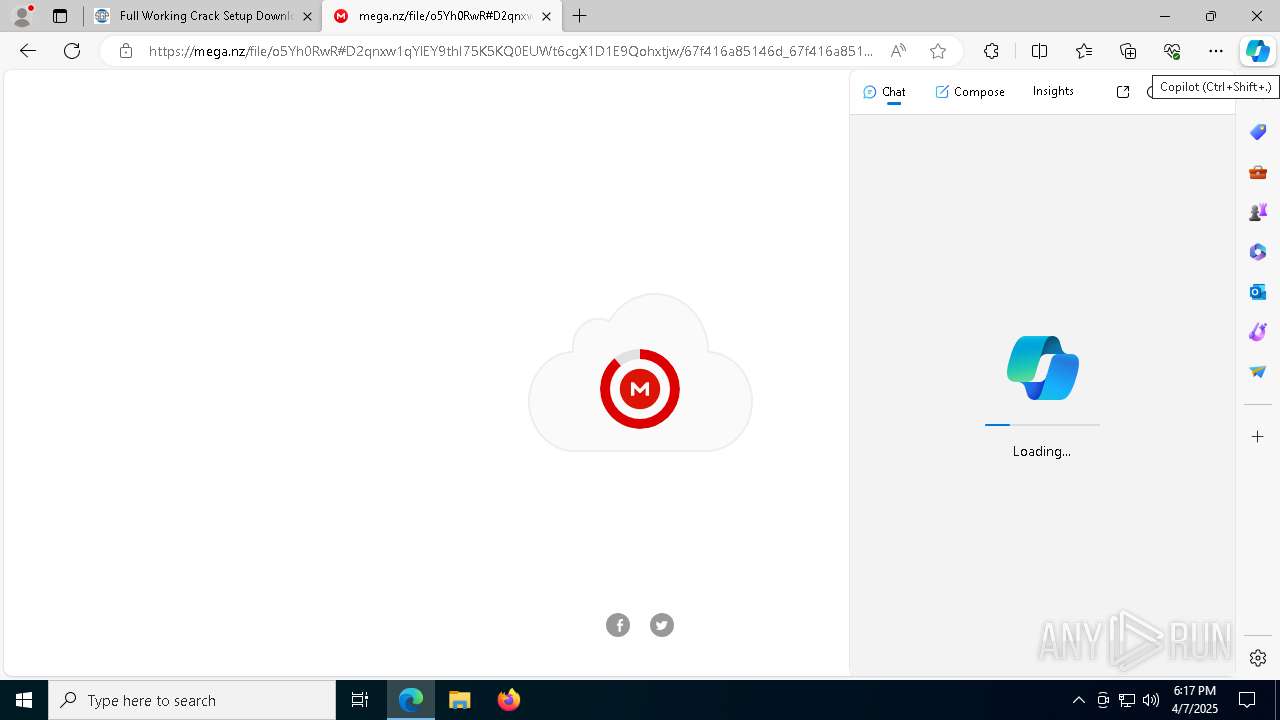This screenshot has height=720, width=1280.
Task: Open a new browser tab
Action: (580, 16)
